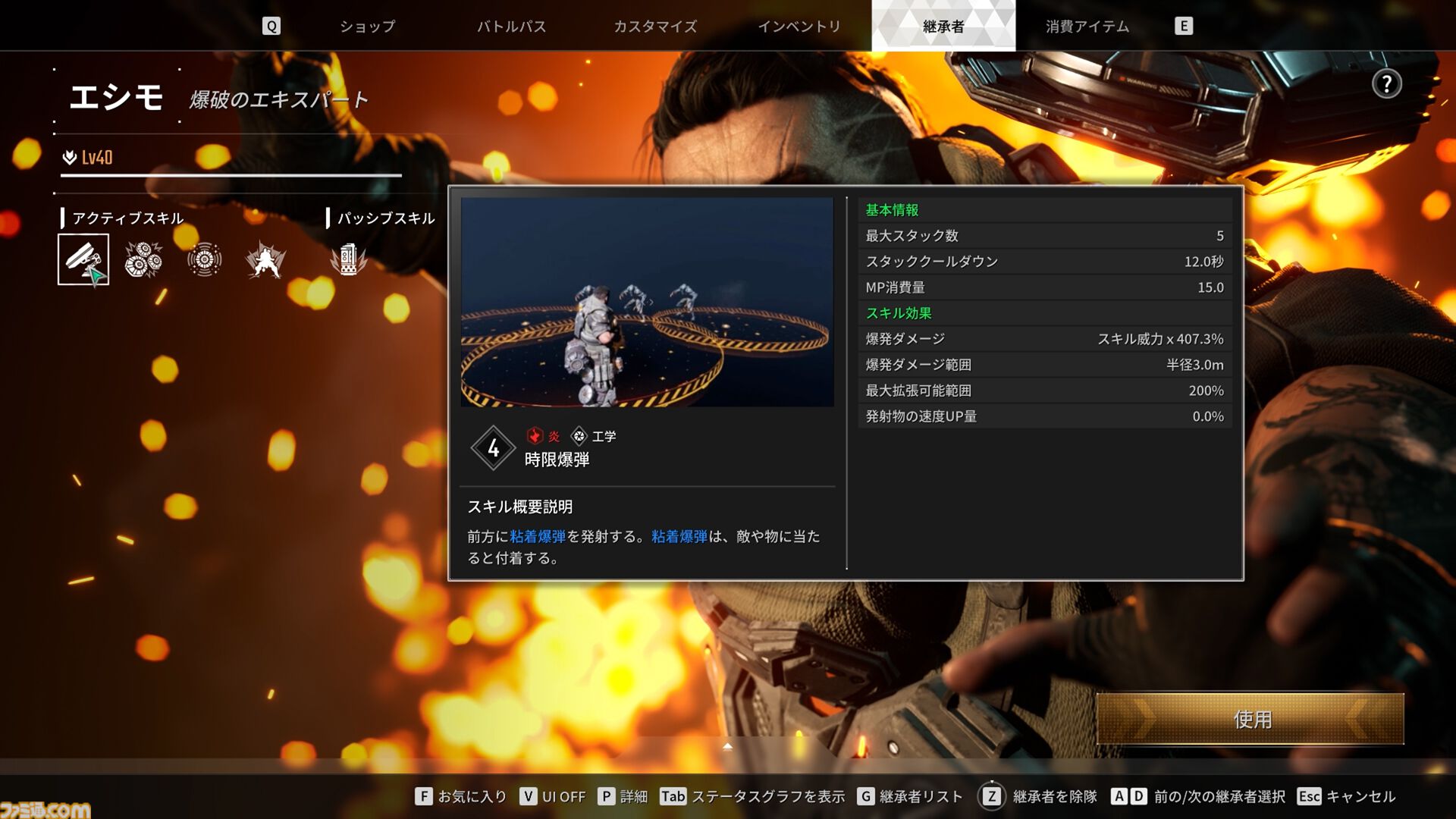
Task: Go to the インベントリ tab
Action: pyautogui.click(x=799, y=26)
